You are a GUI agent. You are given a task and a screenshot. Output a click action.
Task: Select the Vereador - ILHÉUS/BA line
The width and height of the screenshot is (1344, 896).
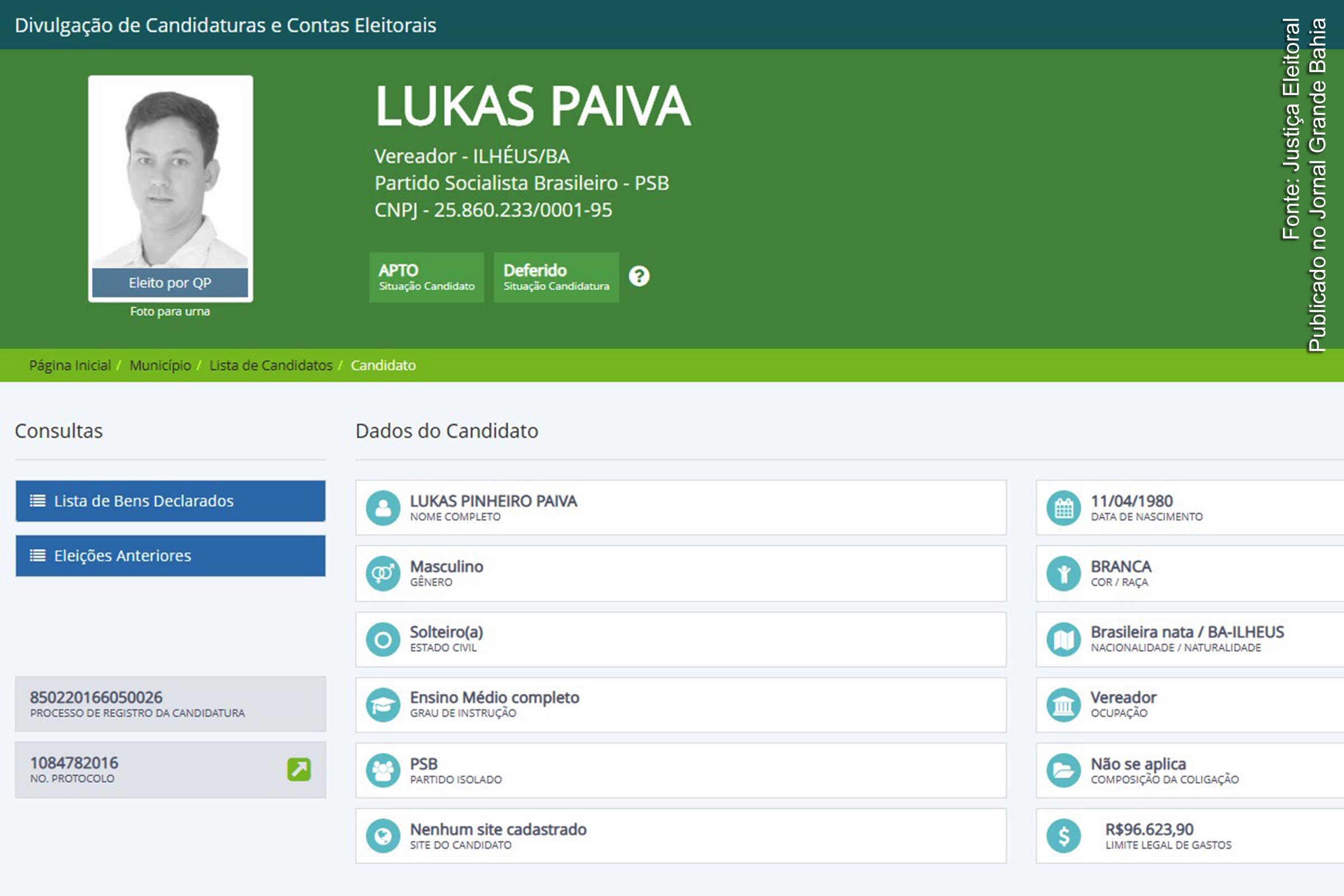click(472, 156)
